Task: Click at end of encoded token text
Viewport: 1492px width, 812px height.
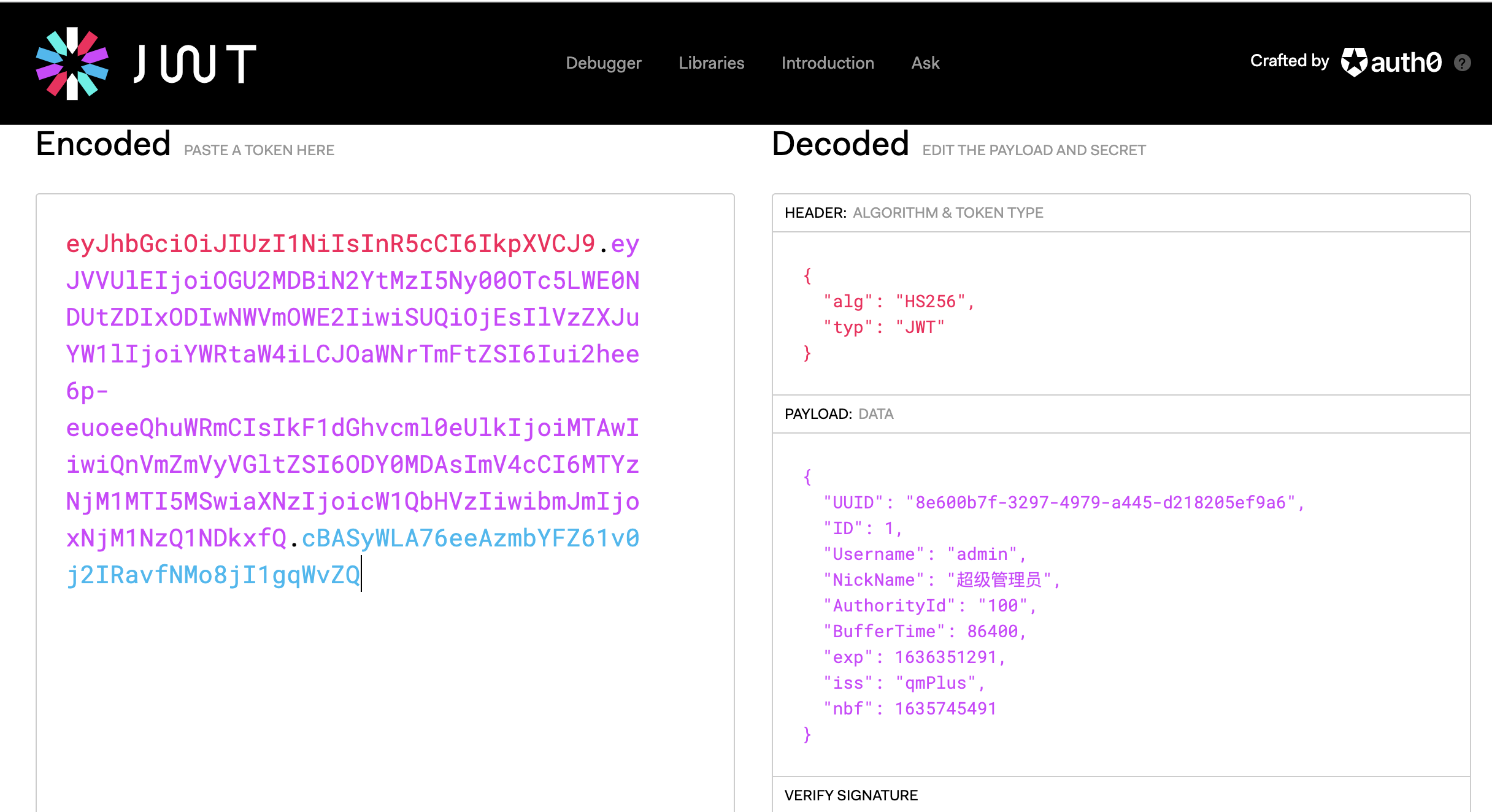Action: pos(360,575)
